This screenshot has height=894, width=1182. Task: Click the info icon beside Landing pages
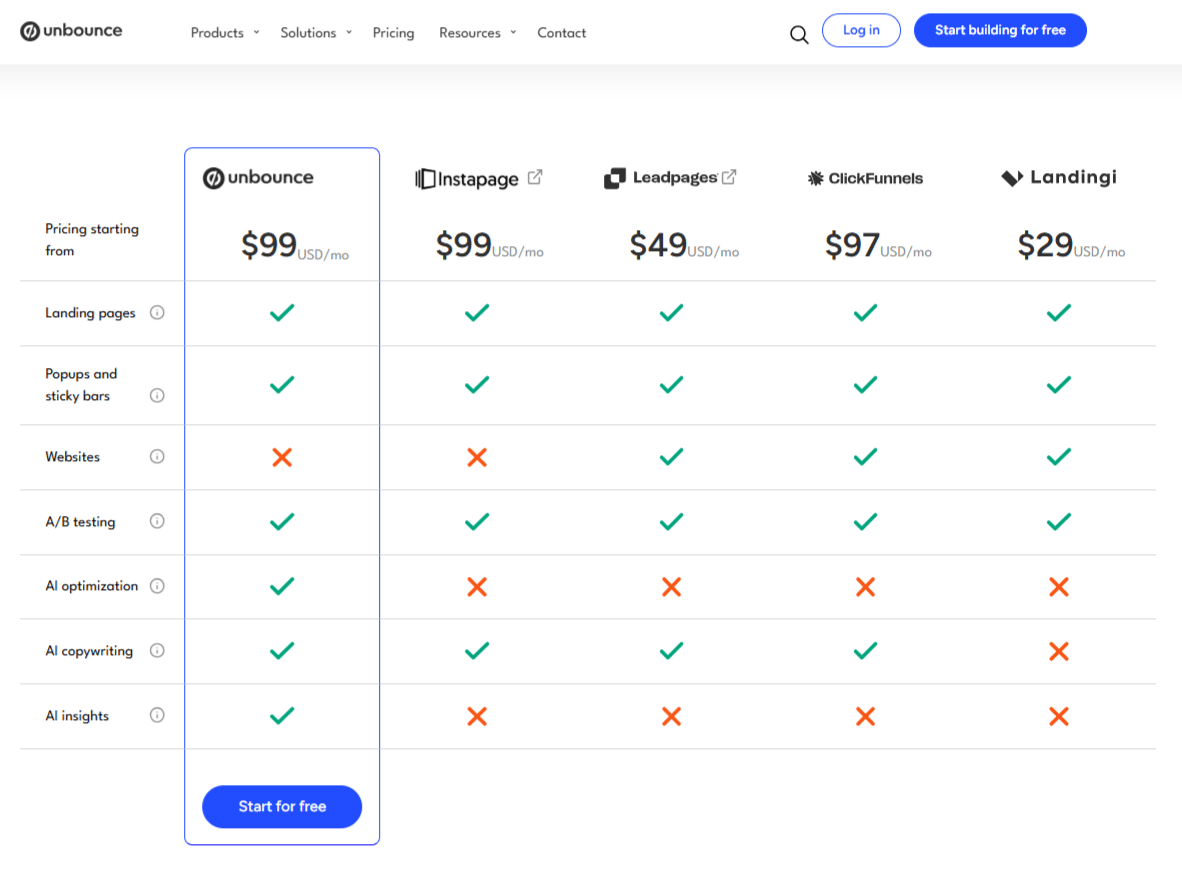(x=157, y=312)
